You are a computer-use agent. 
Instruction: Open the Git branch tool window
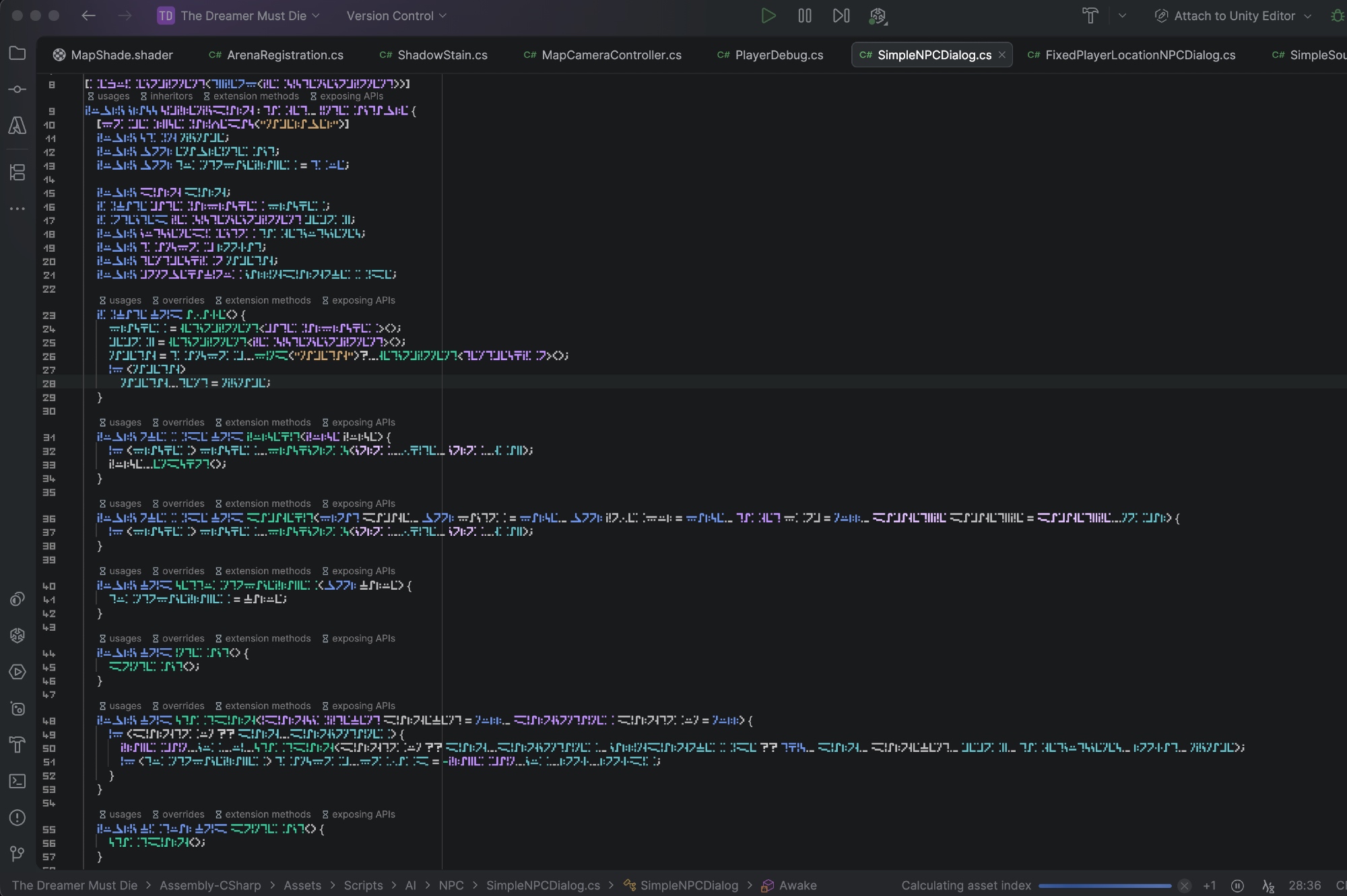[x=18, y=854]
